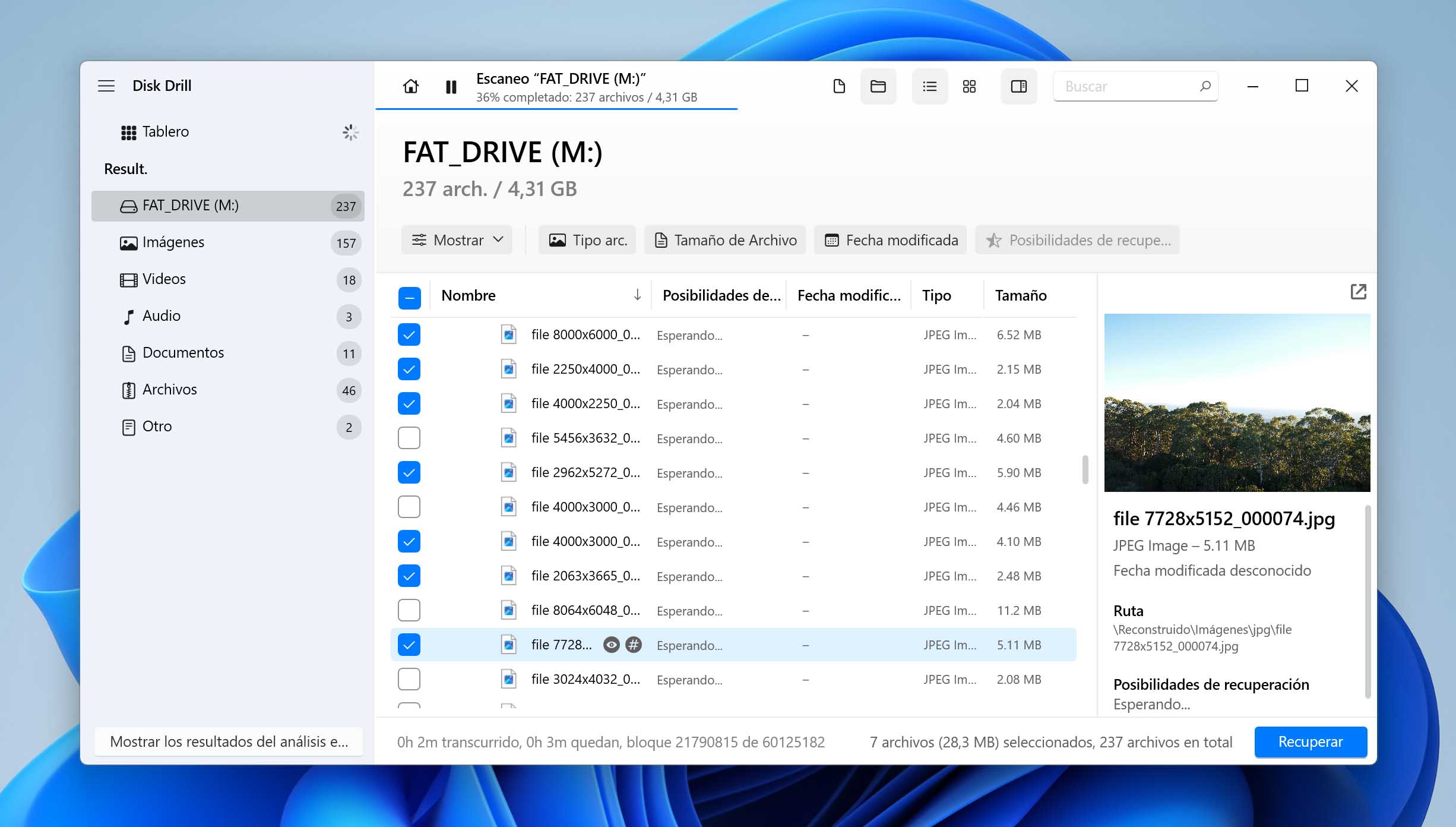Switch to file view icon

839,87
